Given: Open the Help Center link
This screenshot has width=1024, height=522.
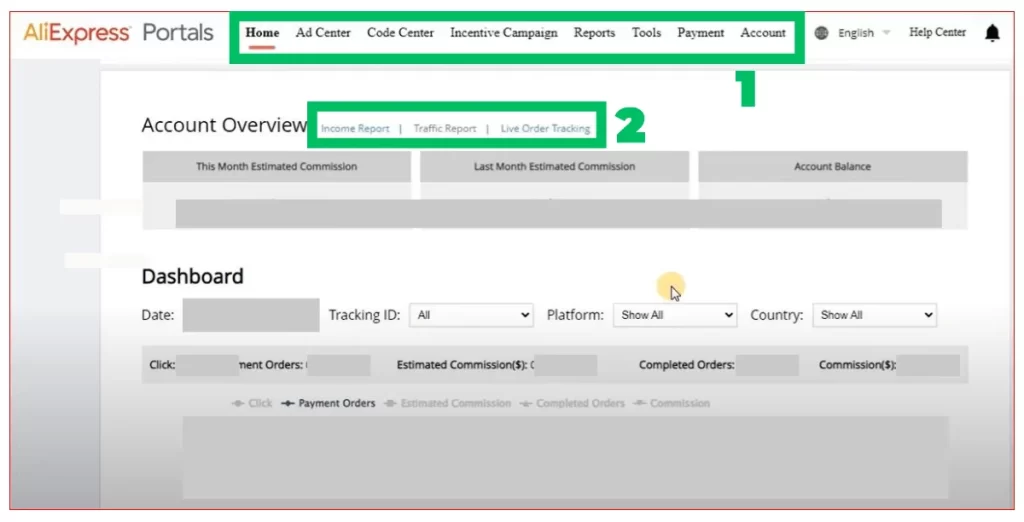Looking at the screenshot, I should pos(937,32).
